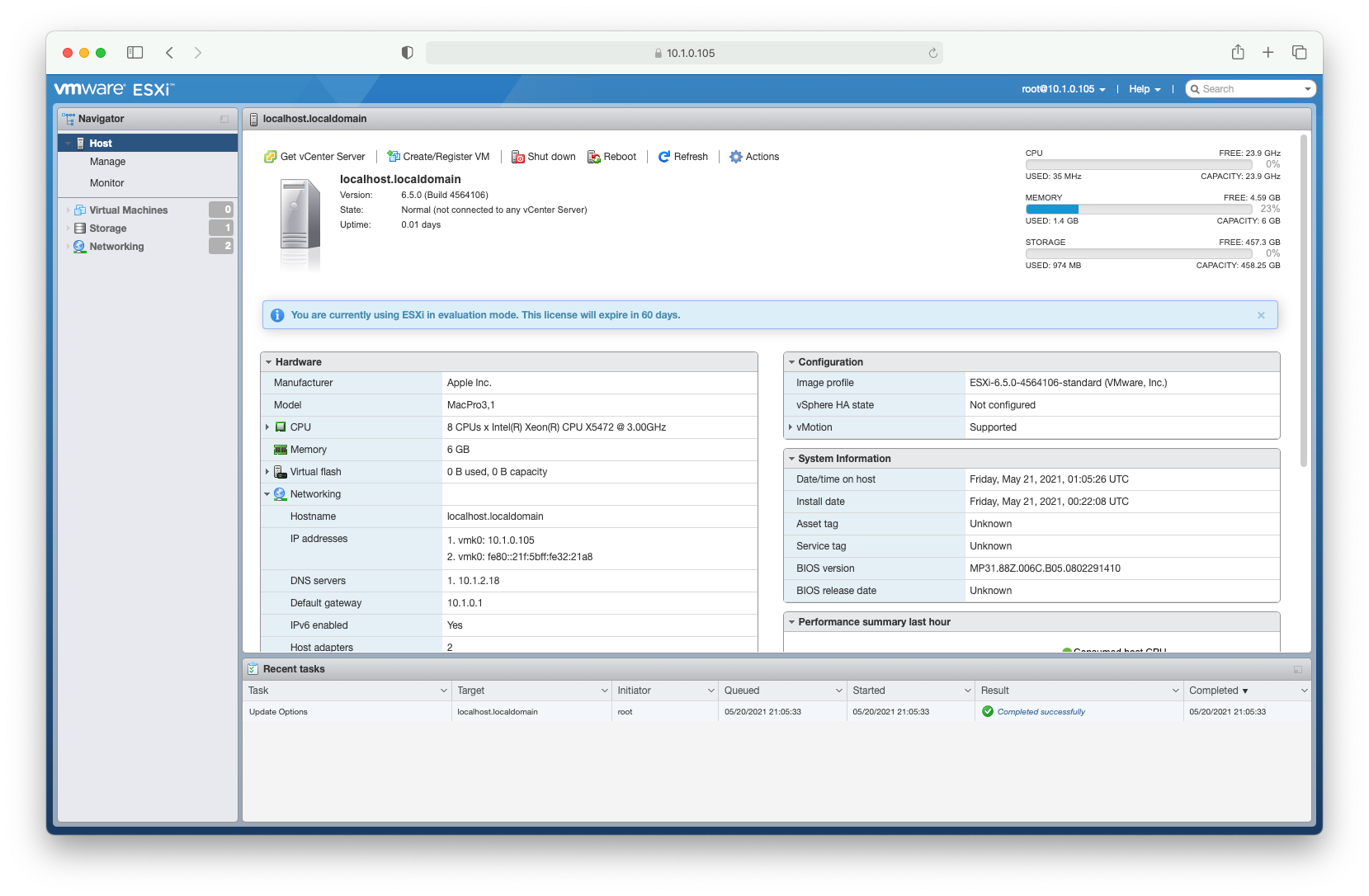Open the Help menu
This screenshot has width=1369, height=896.
(1145, 89)
